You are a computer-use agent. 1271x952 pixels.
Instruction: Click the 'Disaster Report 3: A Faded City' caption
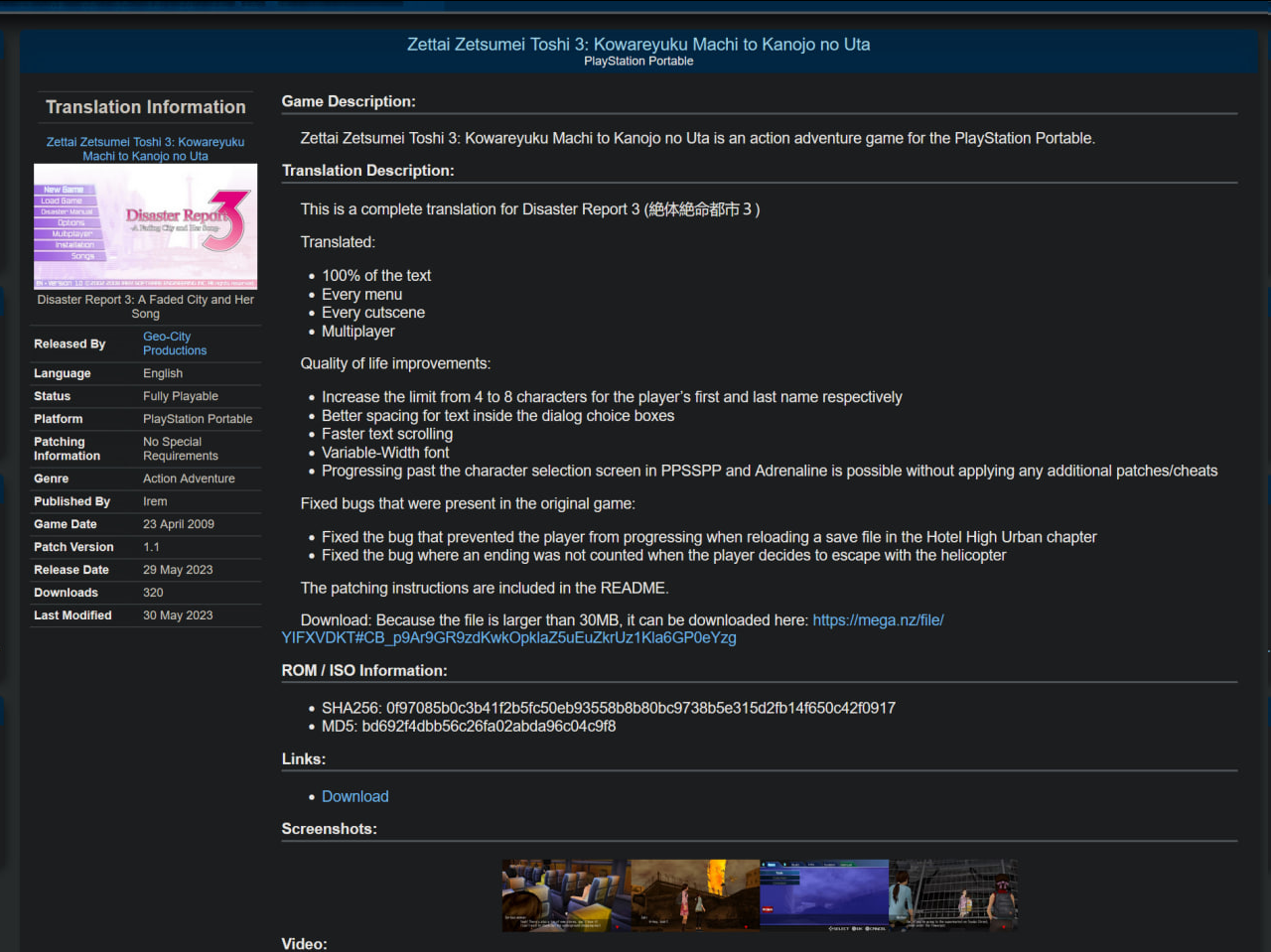point(145,306)
